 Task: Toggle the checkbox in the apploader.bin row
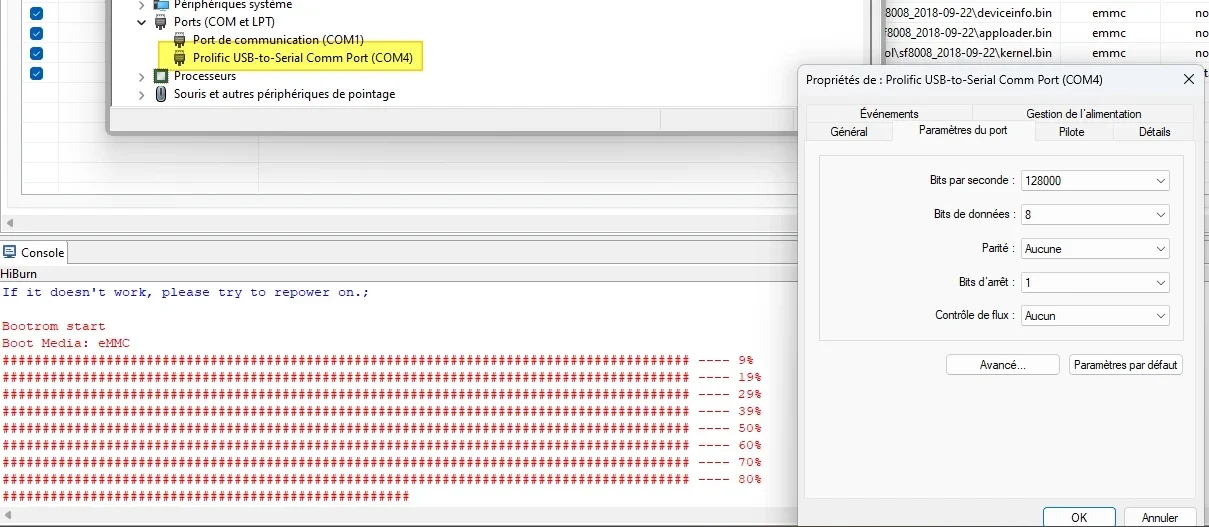36,34
